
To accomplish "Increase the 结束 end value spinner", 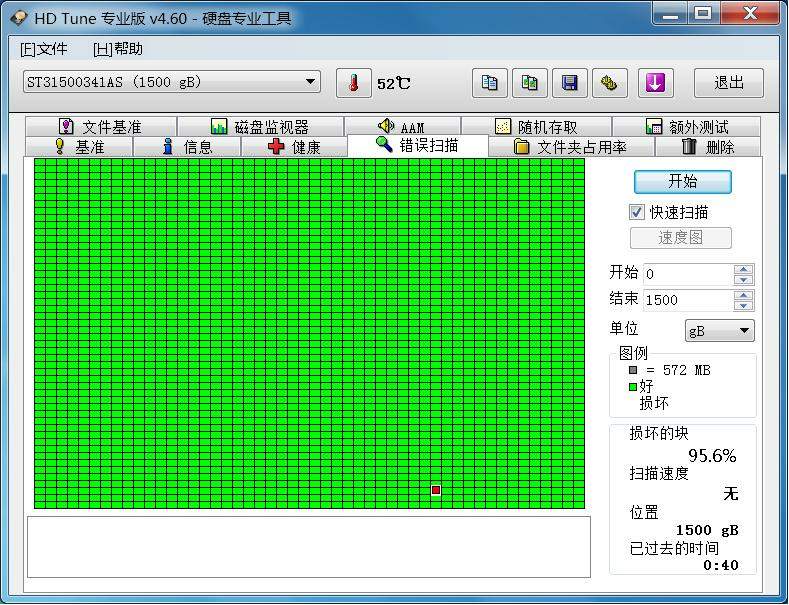I will (744, 295).
